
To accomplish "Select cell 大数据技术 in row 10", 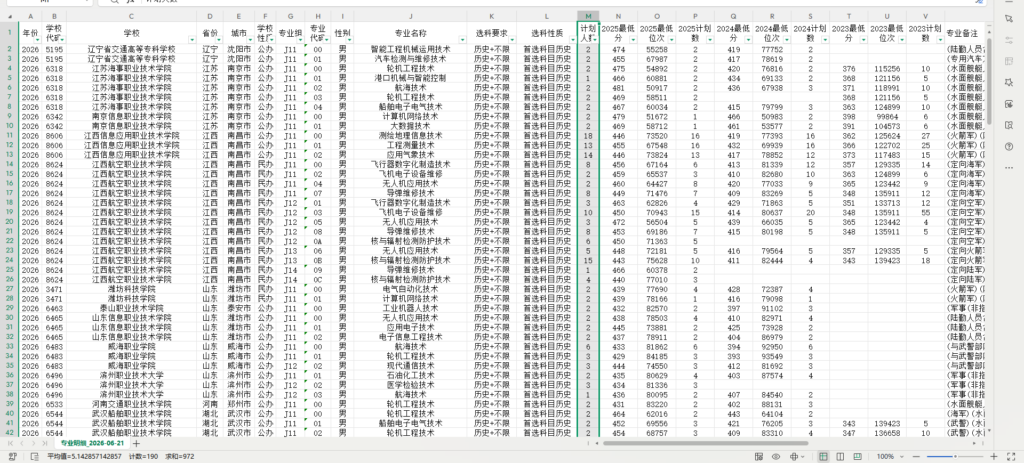I will click(410, 125).
